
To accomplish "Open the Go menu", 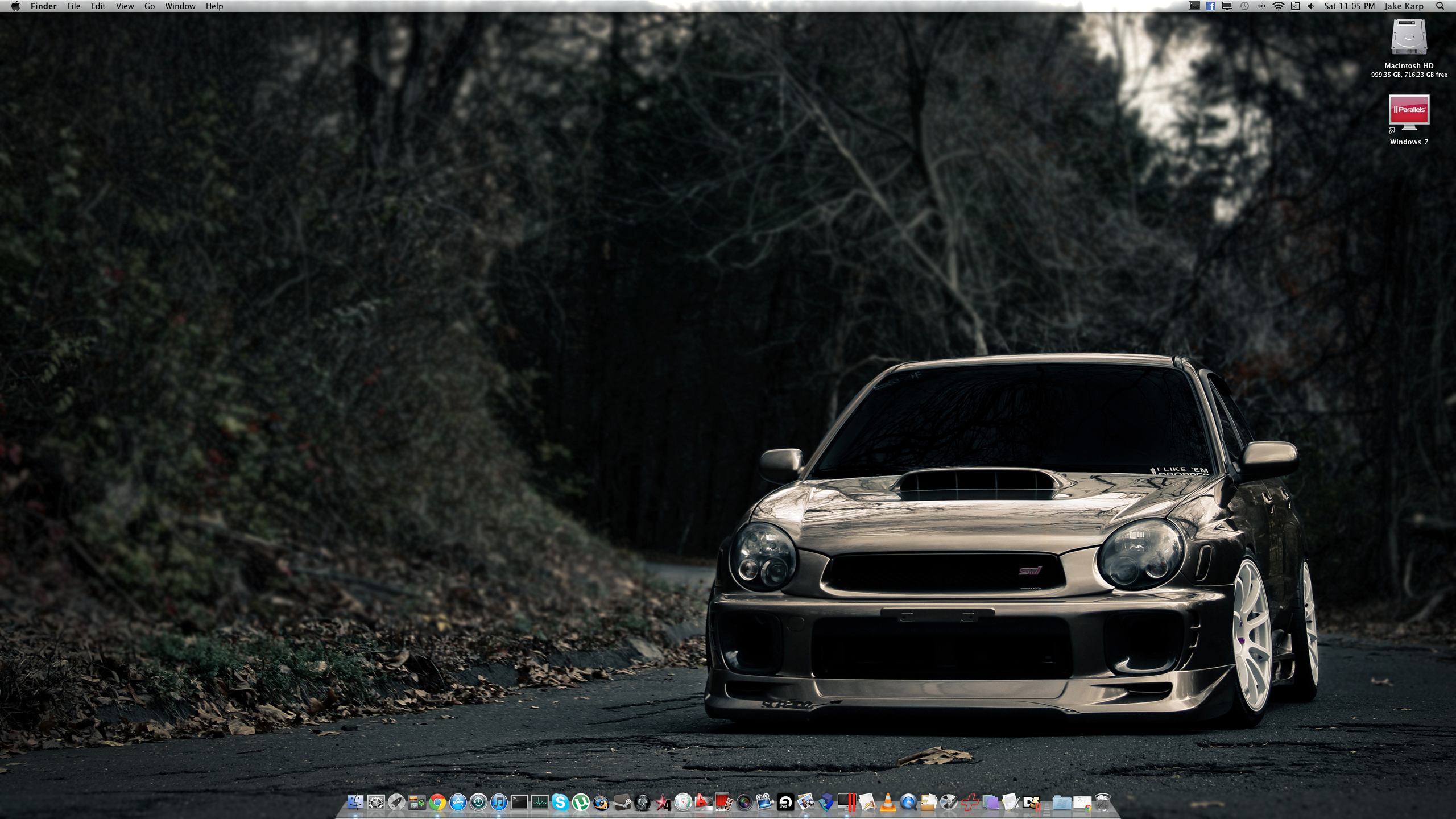I will [150, 6].
